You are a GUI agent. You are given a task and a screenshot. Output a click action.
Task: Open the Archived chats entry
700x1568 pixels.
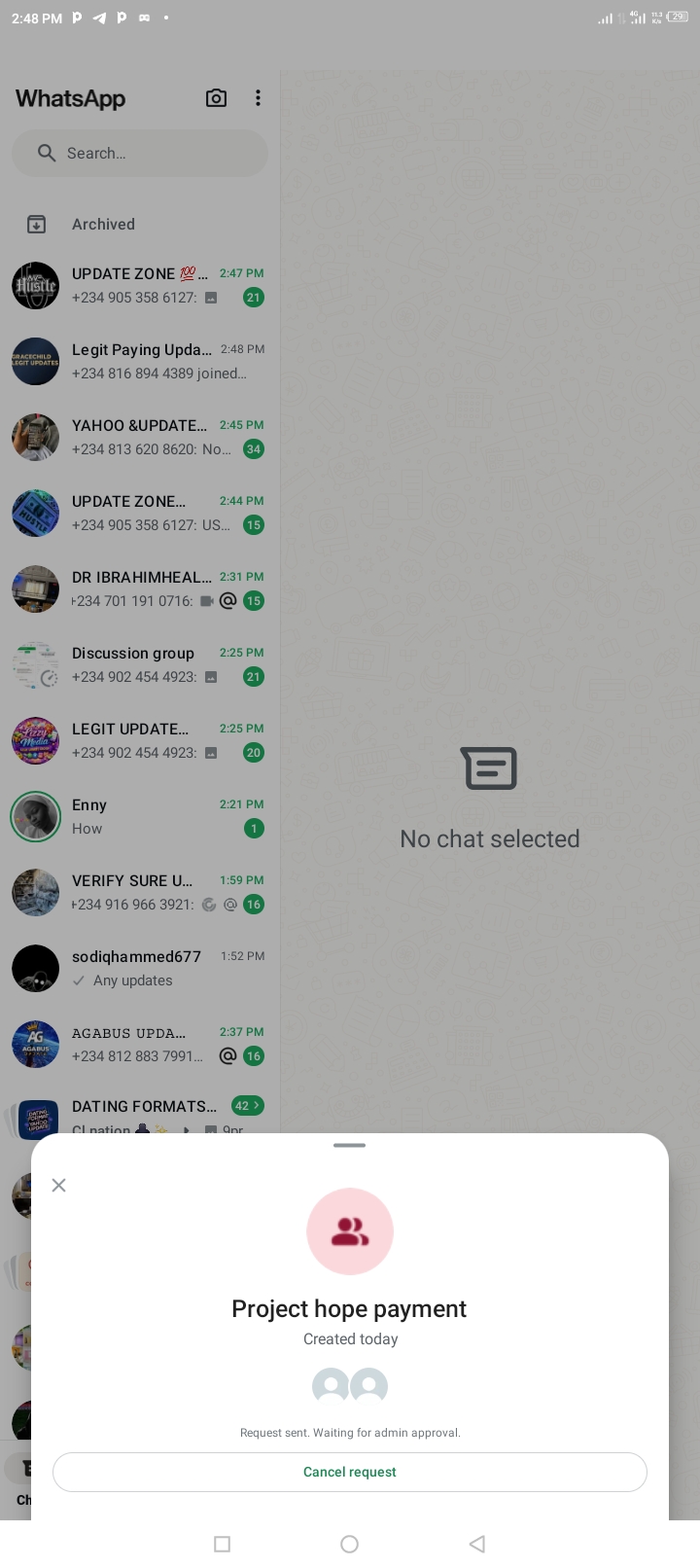pos(140,225)
